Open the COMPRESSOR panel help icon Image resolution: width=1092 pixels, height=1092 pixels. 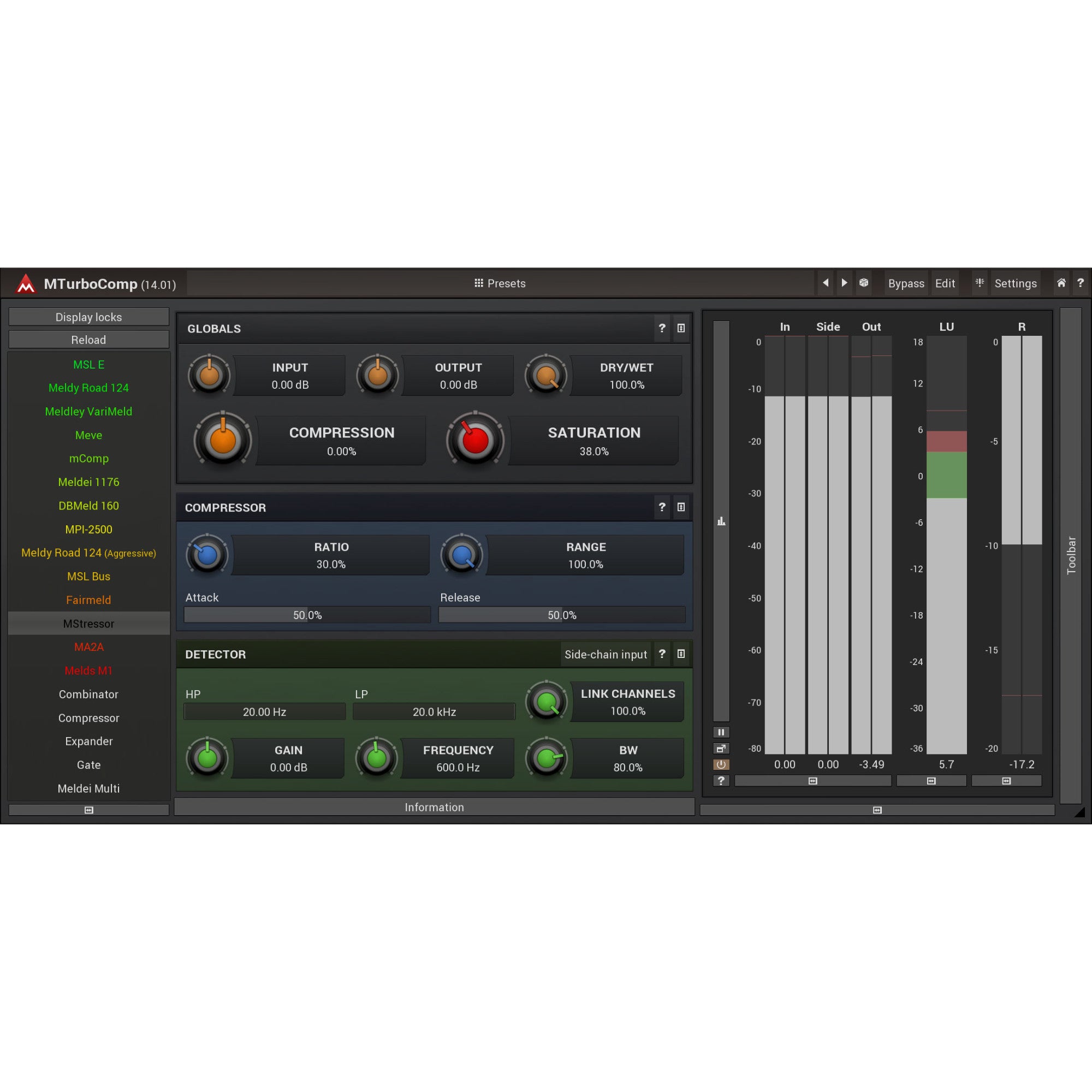point(662,507)
